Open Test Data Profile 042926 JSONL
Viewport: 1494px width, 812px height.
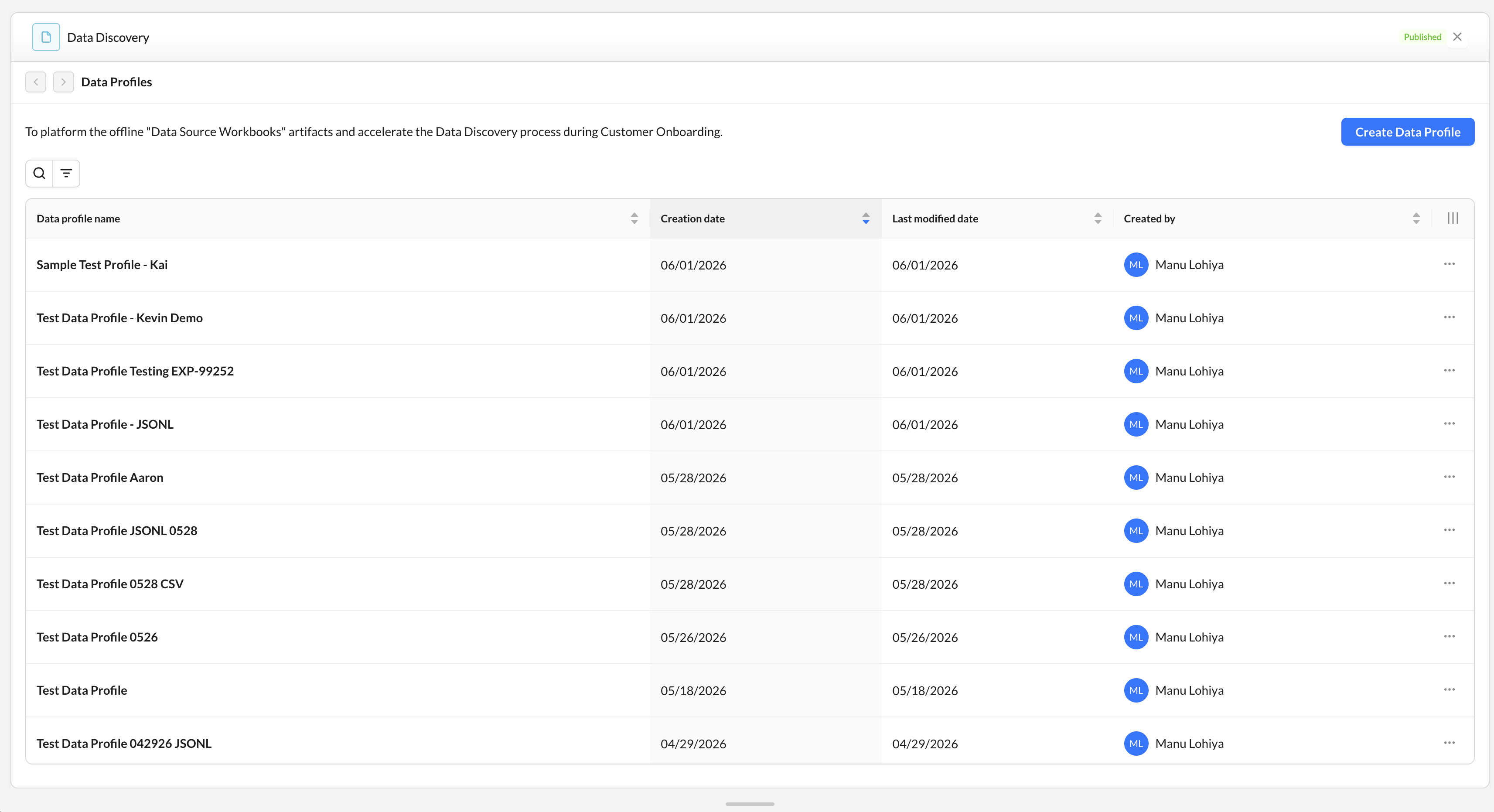[124, 744]
